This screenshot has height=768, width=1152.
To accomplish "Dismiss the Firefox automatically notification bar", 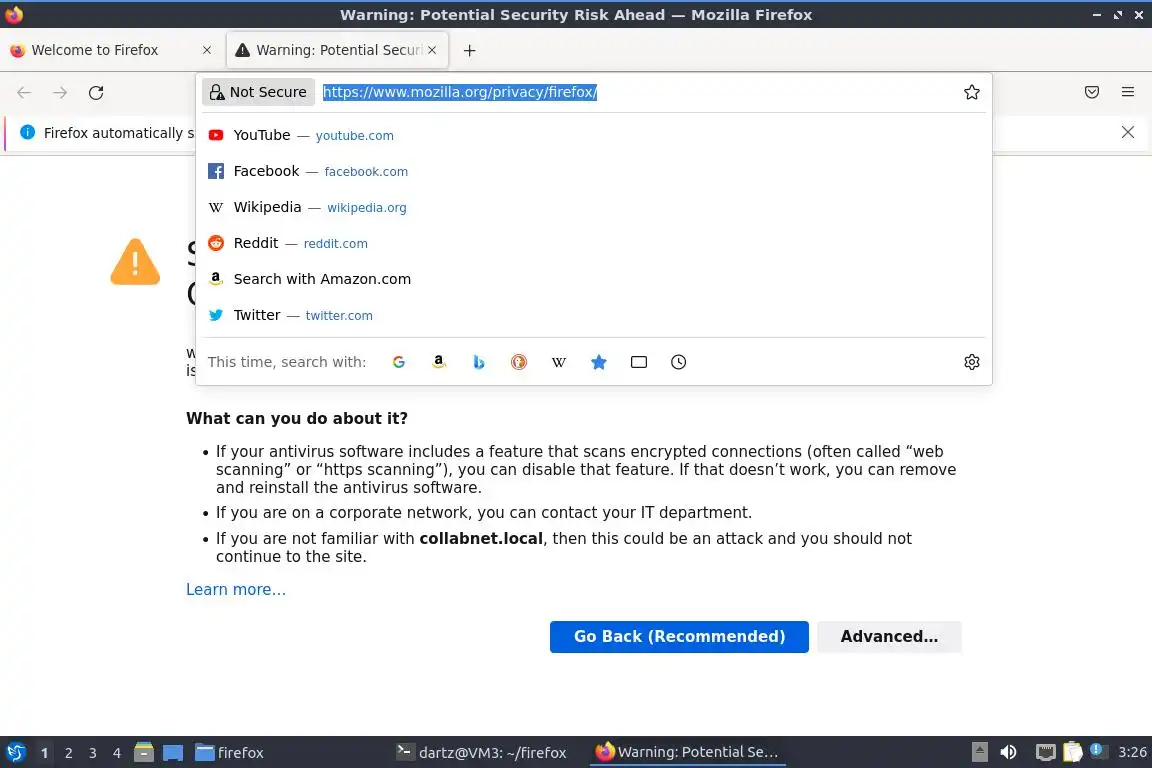I will pos(1128,132).
